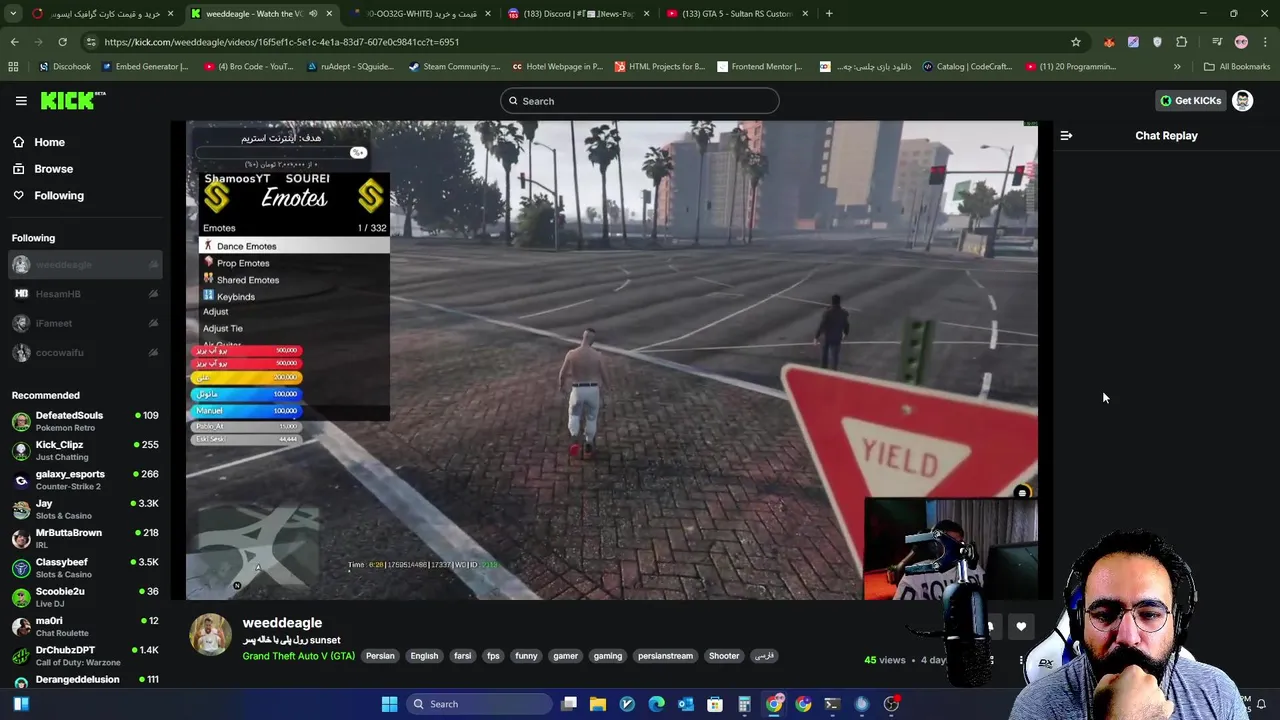The width and height of the screenshot is (1280, 720).
Task: Focus the Kick search box
Action: pyautogui.click(x=640, y=101)
